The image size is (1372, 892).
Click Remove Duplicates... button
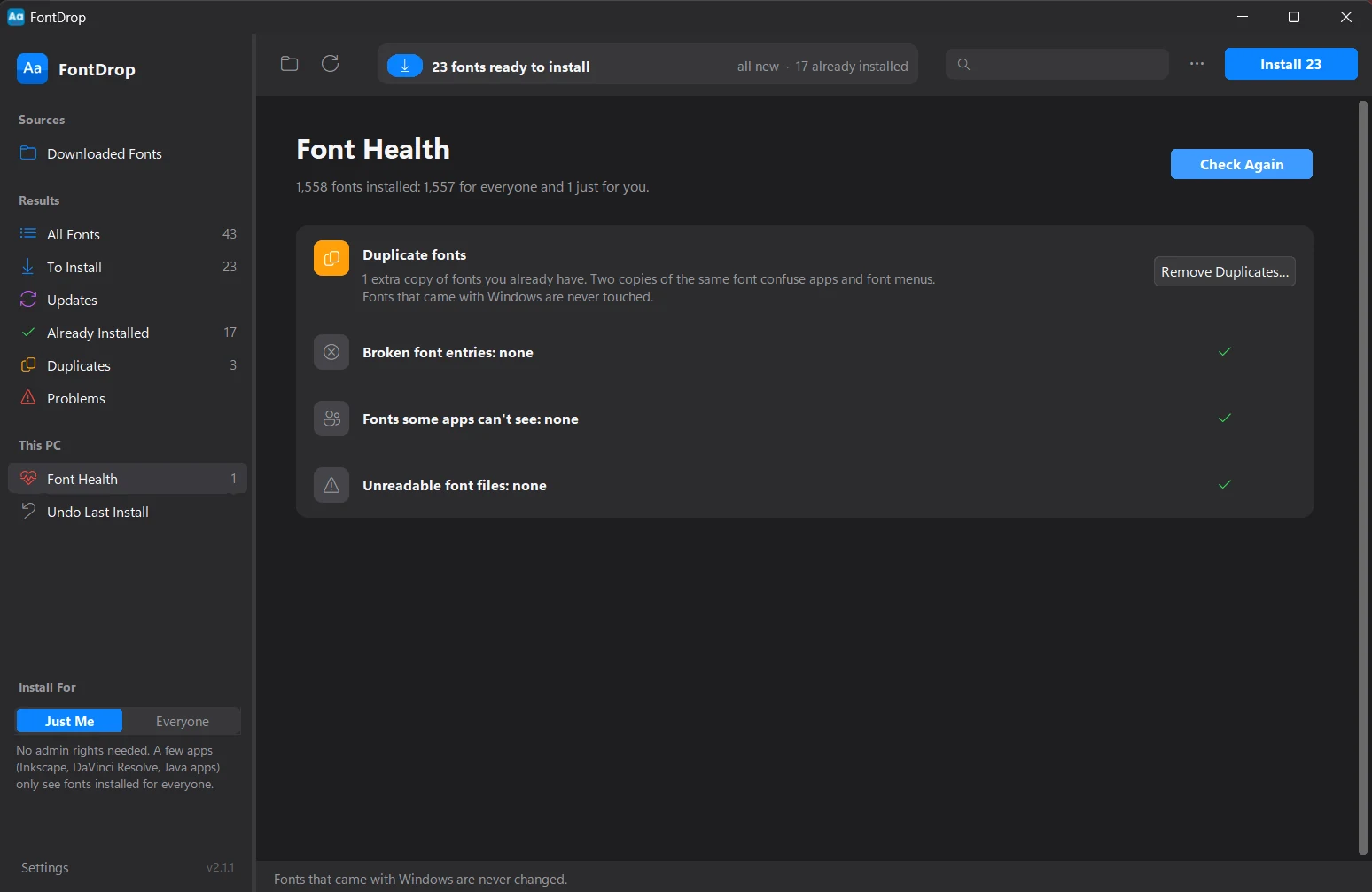click(1225, 271)
